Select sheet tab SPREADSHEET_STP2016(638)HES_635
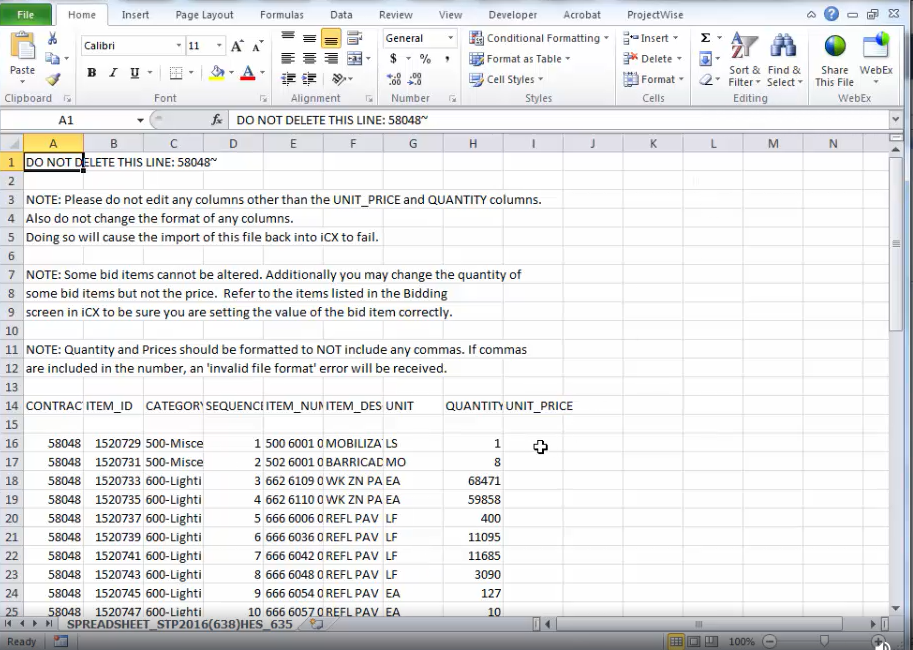Screen dimensions: 913x650 [x=179, y=624]
